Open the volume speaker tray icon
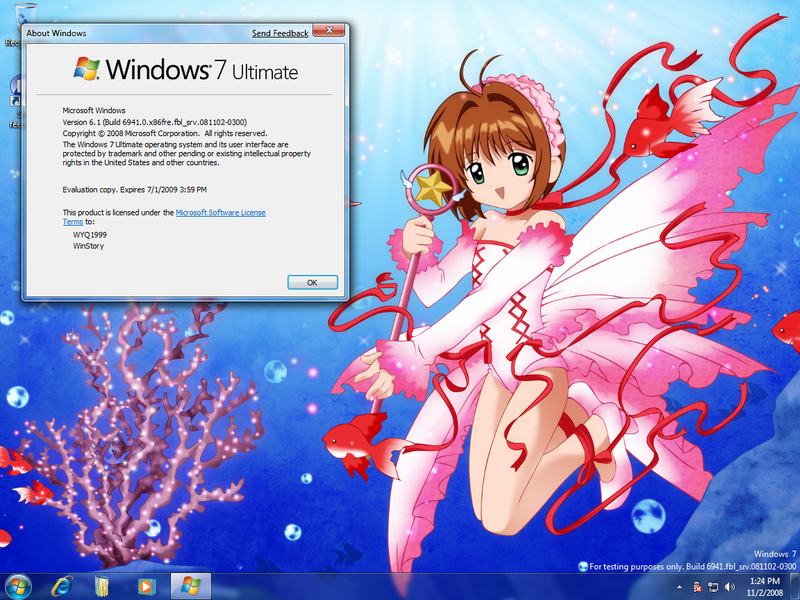This screenshot has height=600, width=800. click(730, 587)
